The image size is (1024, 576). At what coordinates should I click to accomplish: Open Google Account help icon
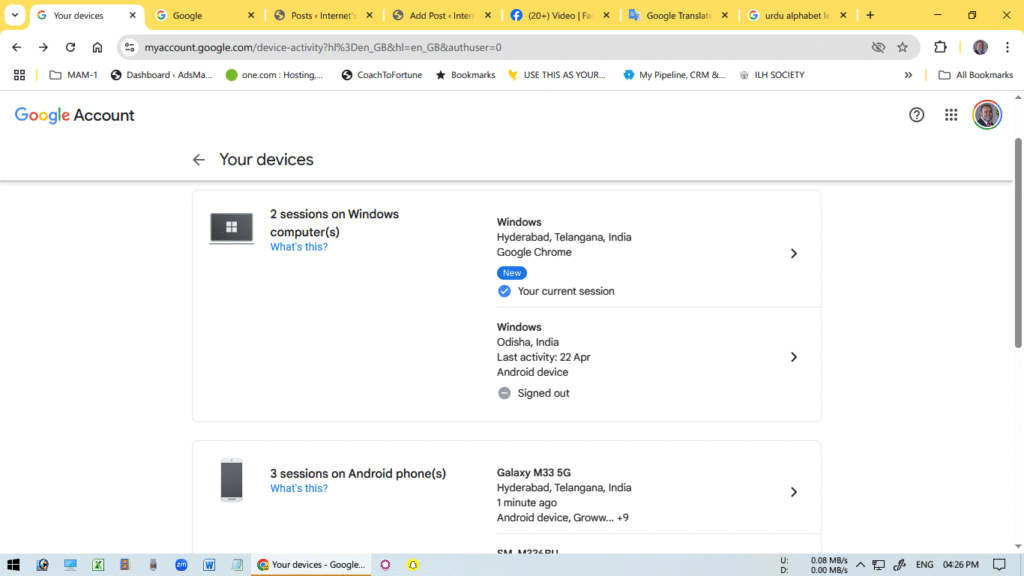(x=916, y=115)
